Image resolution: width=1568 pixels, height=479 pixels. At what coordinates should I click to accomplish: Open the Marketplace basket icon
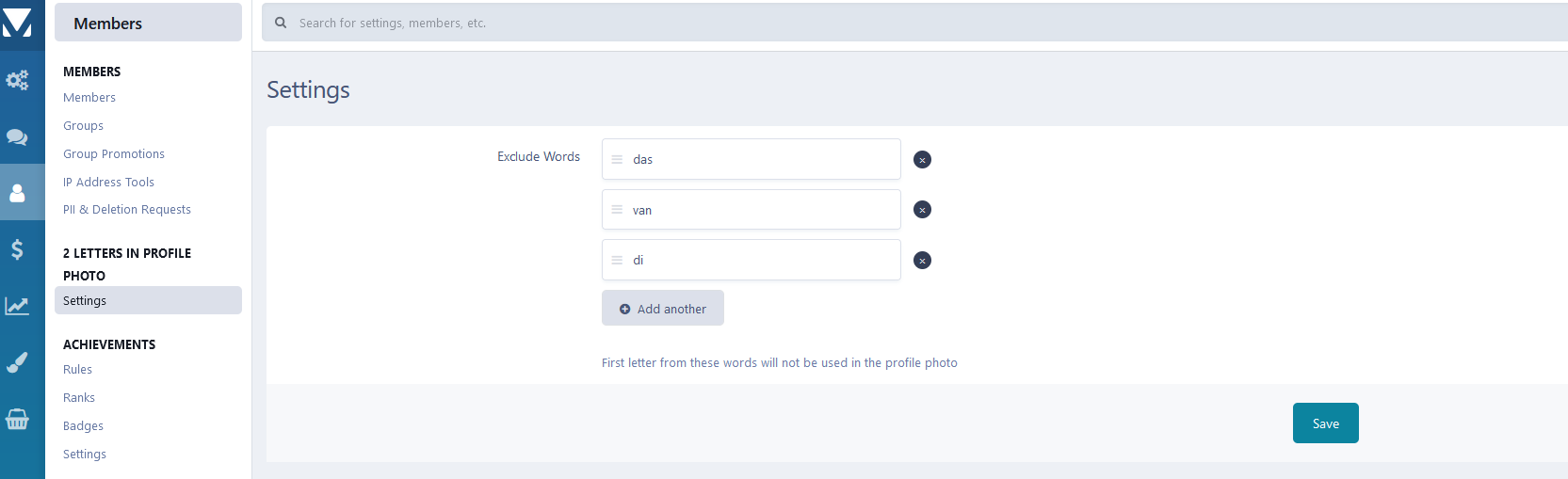[x=17, y=419]
